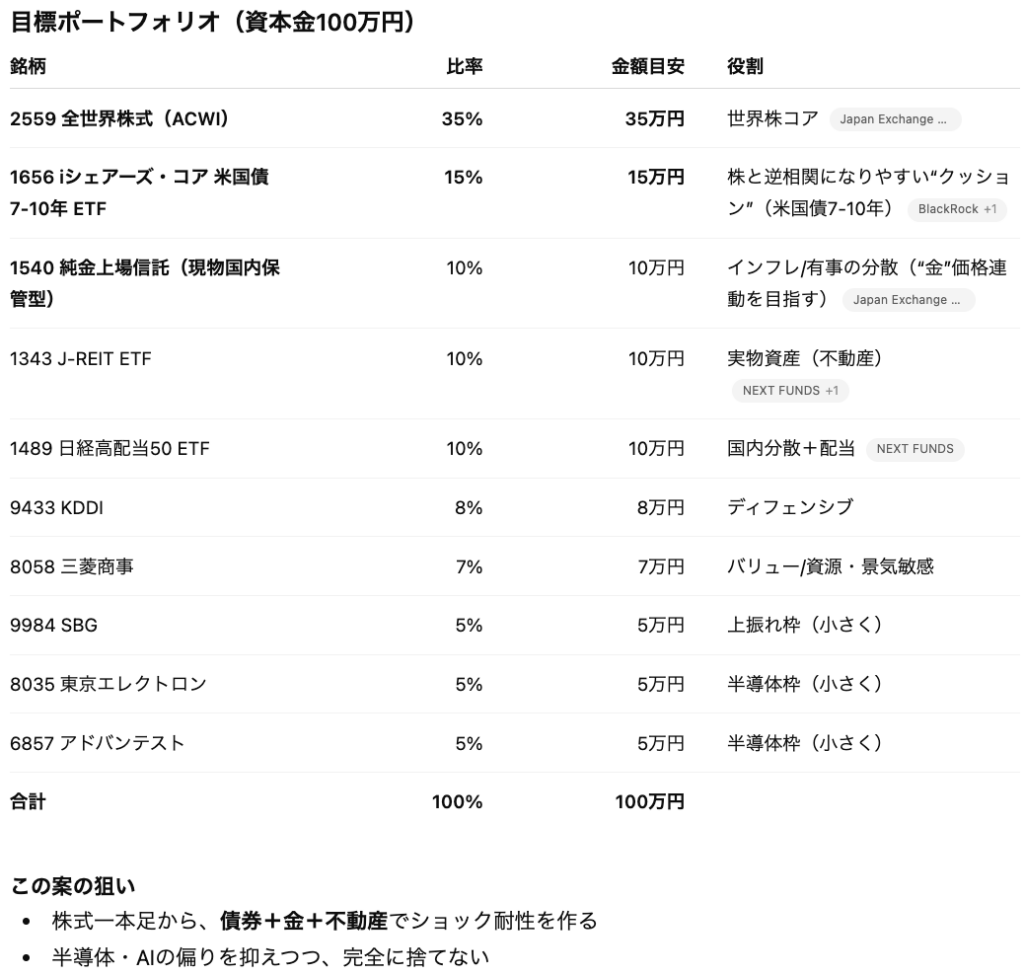Click the 1343 J-REIT ETF cell
Viewport: 1024px width, 975px height.
[x=81, y=358]
